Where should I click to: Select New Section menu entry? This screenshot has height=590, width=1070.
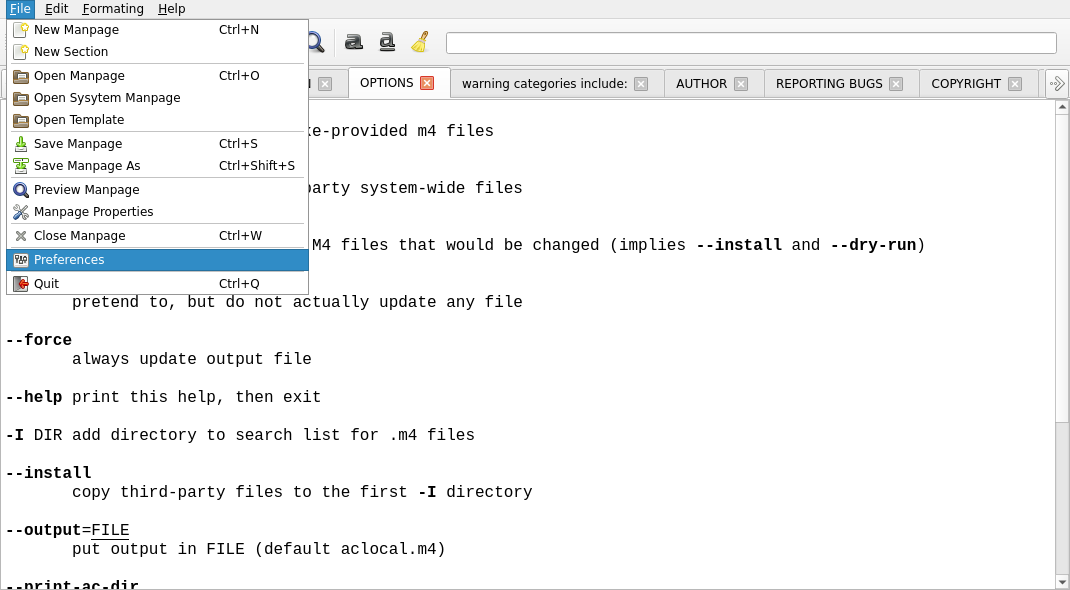click(x=71, y=52)
